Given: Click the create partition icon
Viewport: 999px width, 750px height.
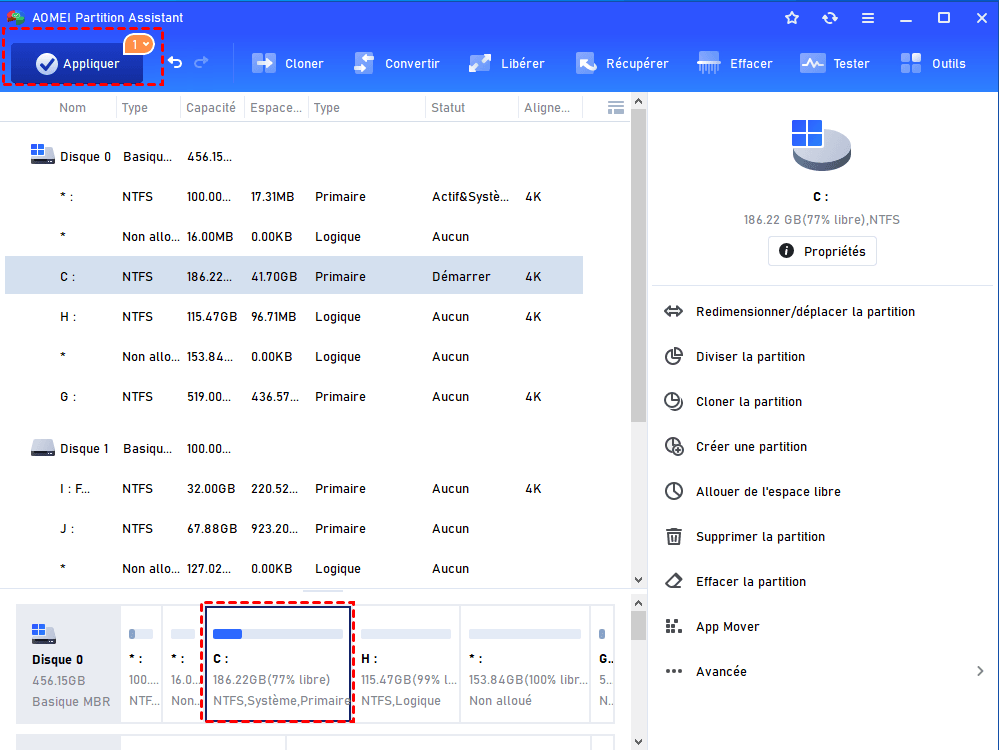Looking at the screenshot, I should tap(673, 446).
